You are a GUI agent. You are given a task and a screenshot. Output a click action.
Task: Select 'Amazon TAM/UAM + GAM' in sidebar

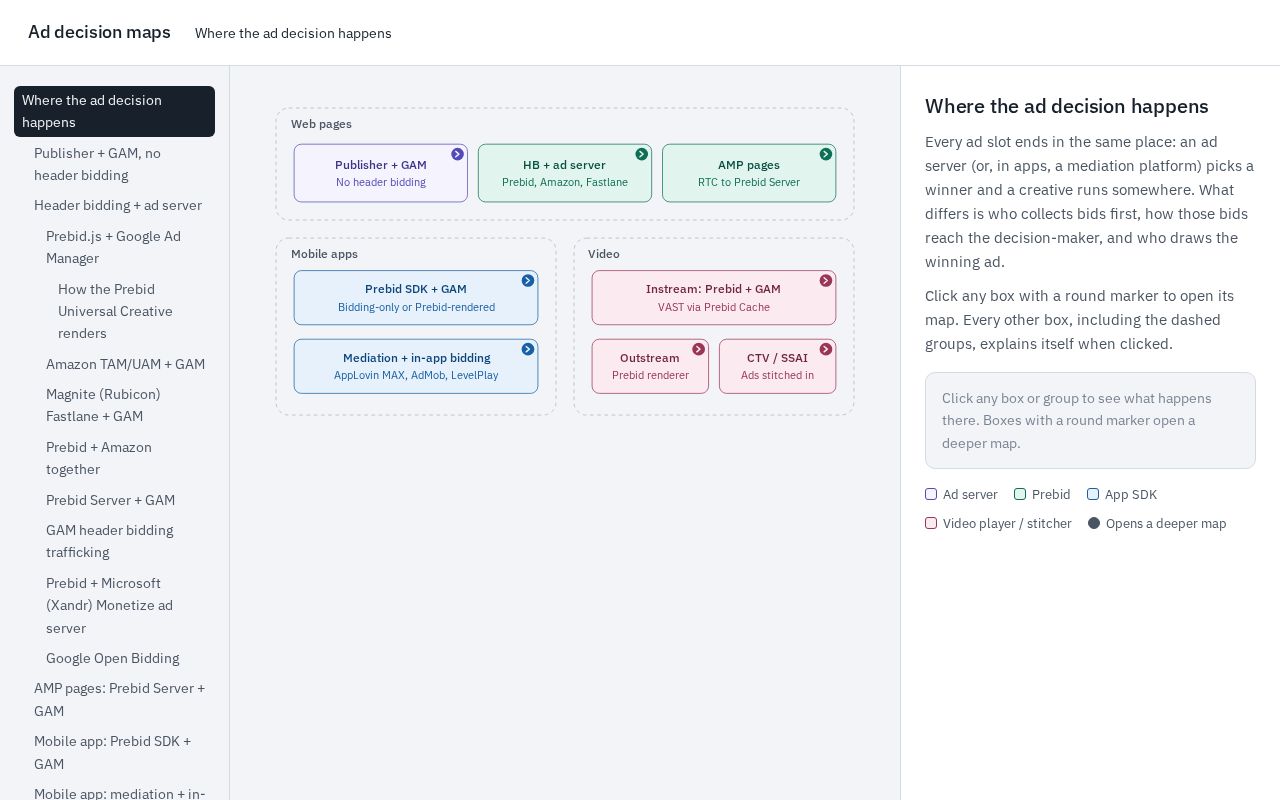(x=126, y=364)
